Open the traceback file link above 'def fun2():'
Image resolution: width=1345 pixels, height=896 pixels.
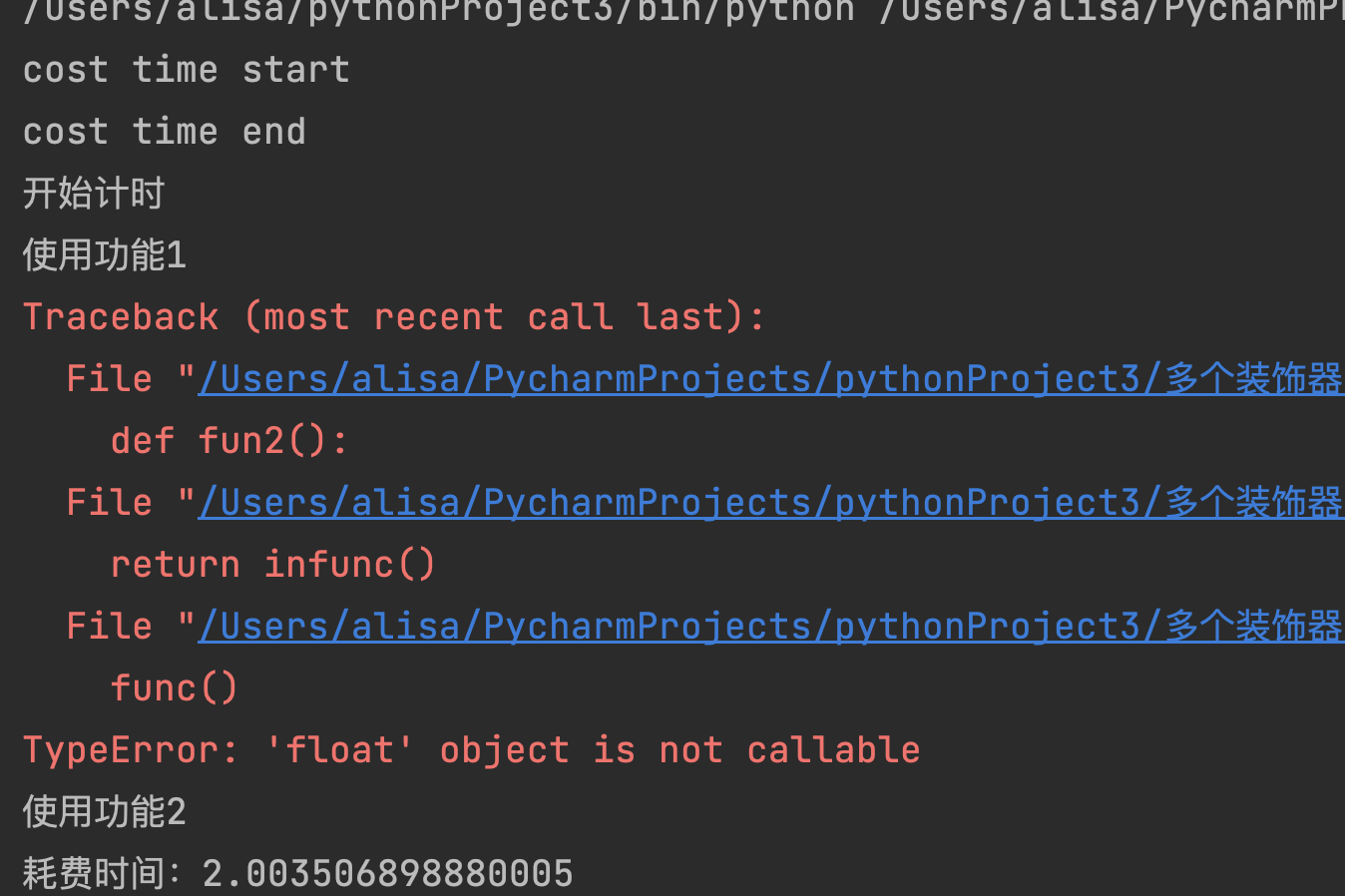[x=771, y=379]
